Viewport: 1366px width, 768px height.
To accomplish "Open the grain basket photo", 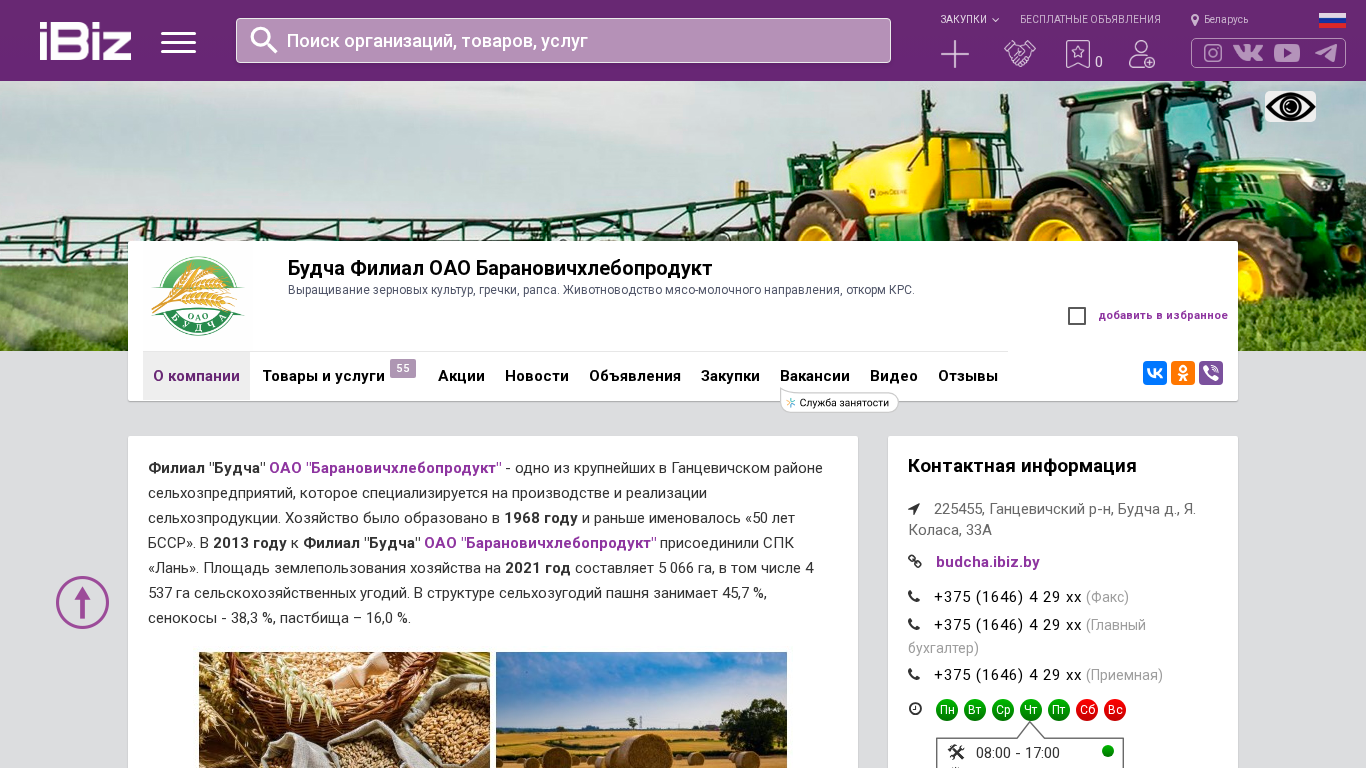I will point(344,710).
